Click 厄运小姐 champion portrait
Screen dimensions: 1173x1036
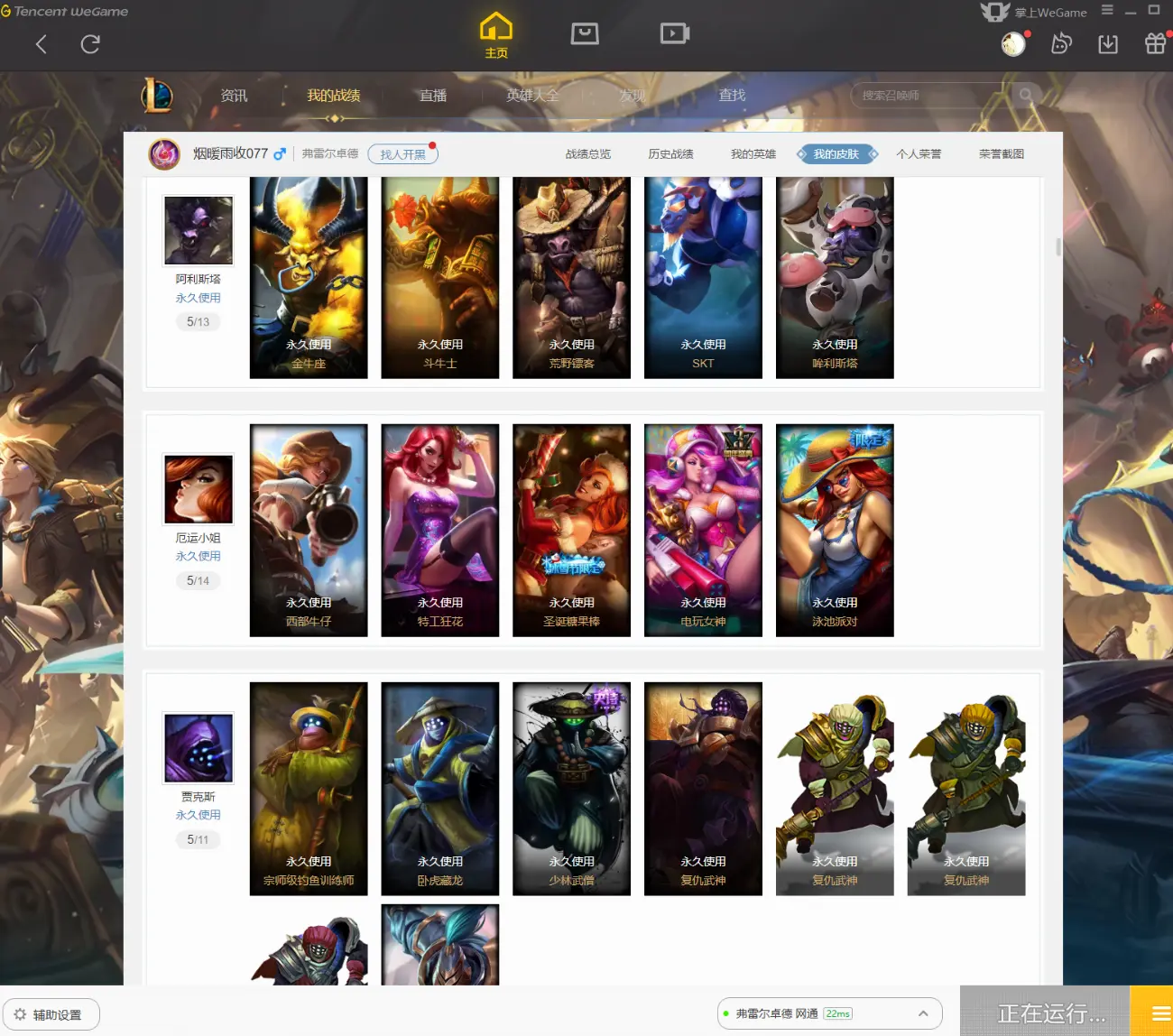pos(199,488)
